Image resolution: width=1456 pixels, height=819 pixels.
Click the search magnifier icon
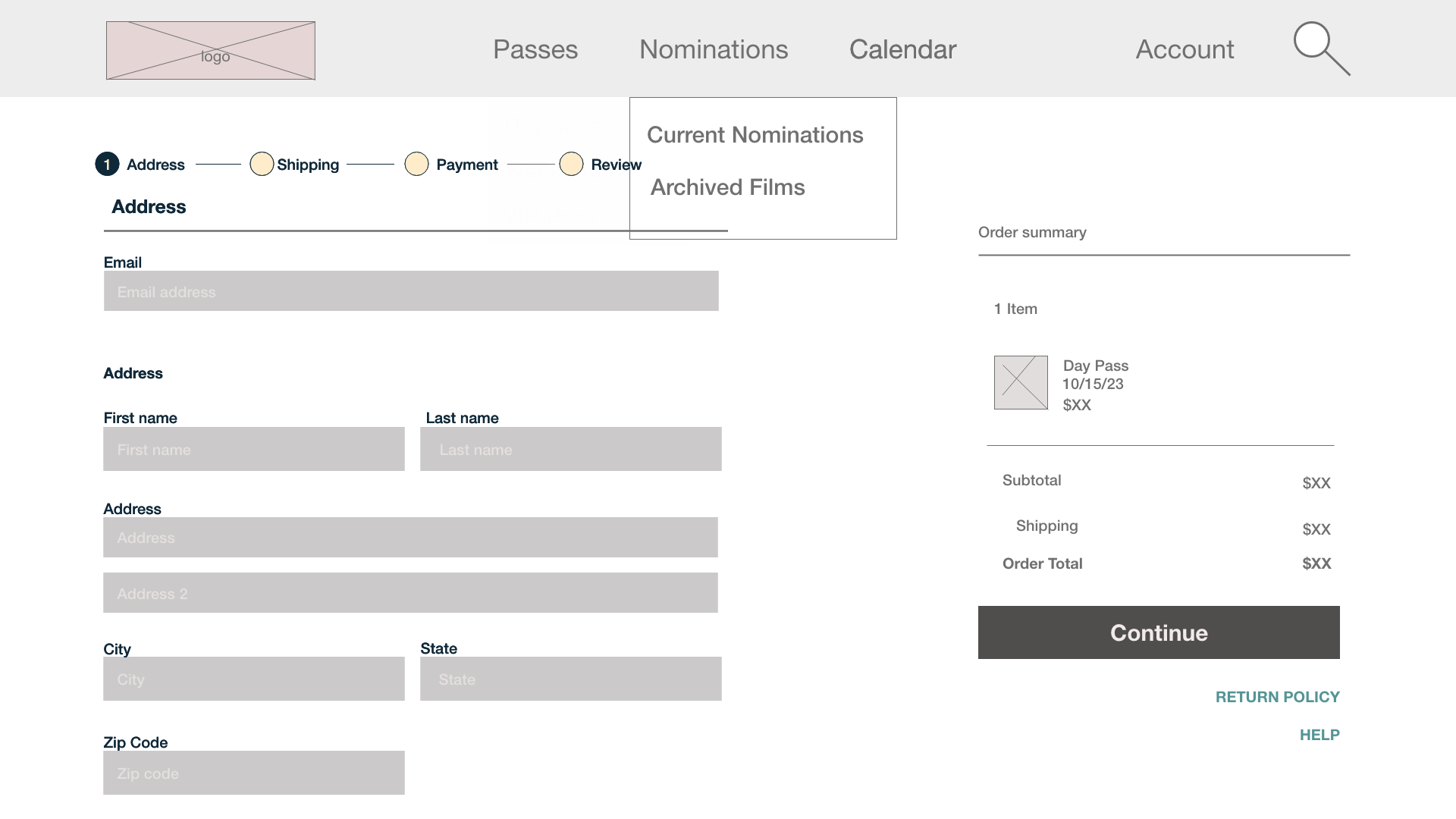pos(1321,49)
